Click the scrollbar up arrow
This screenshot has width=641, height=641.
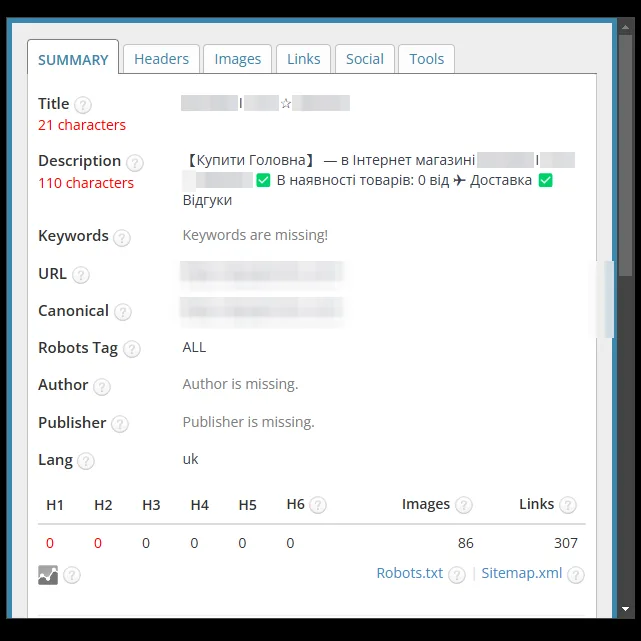coord(625,27)
